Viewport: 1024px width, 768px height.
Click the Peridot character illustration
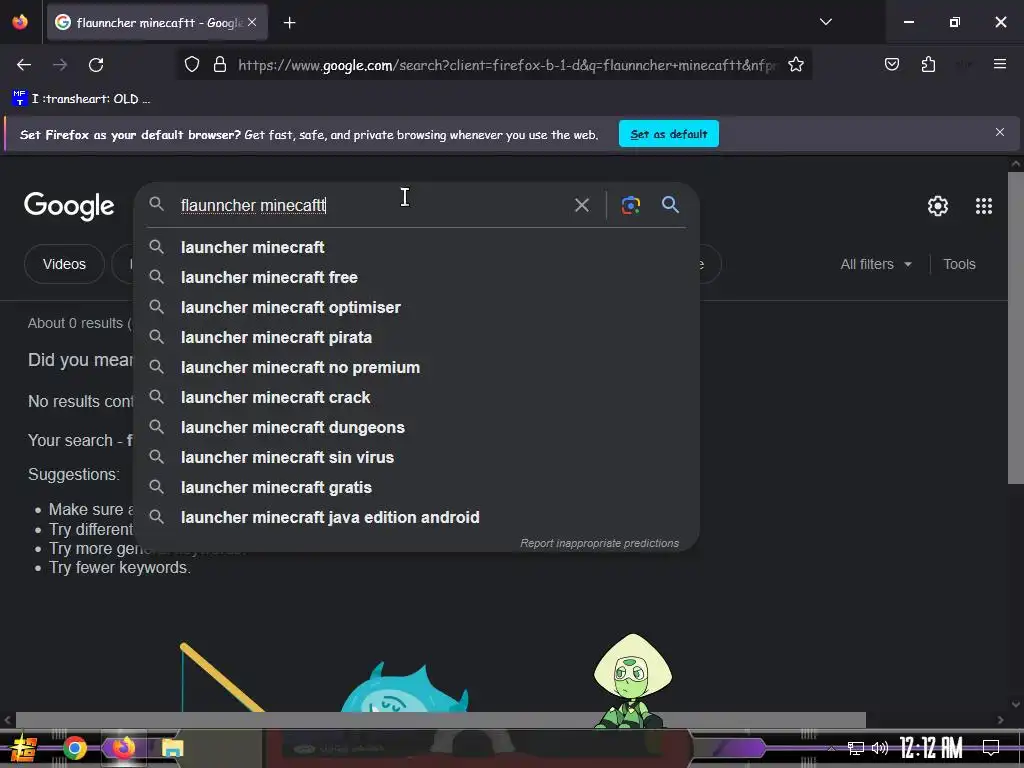632,680
